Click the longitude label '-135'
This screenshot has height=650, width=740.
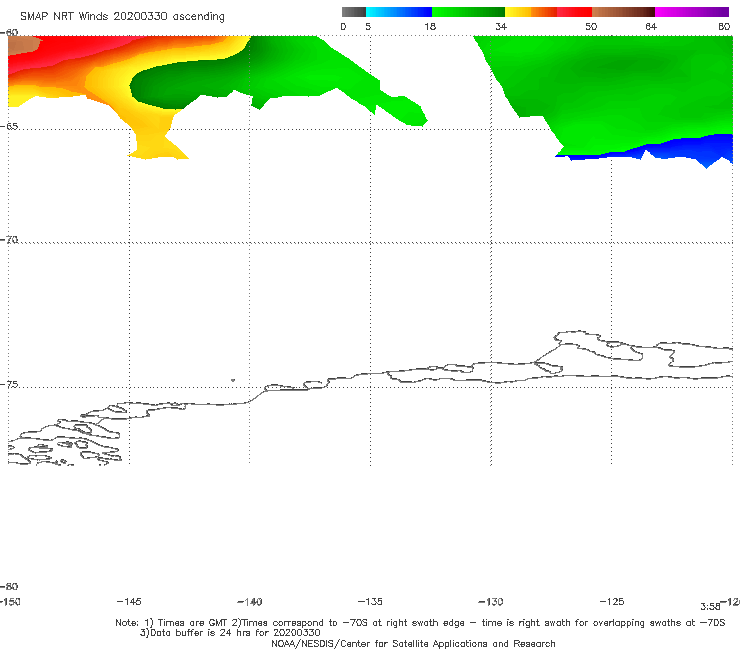point(370,602)
